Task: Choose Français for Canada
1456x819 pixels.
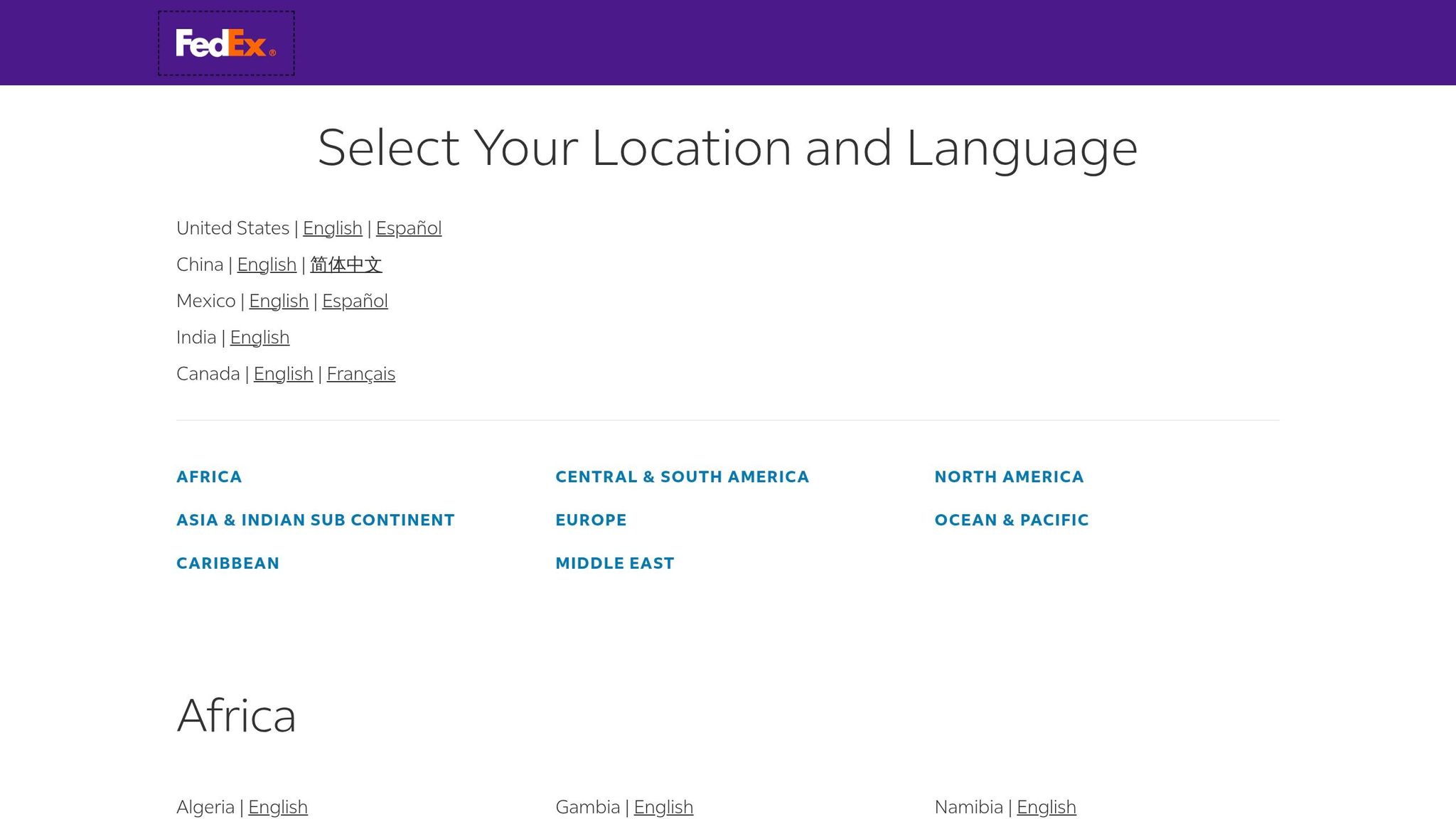Action: [360, 374]
